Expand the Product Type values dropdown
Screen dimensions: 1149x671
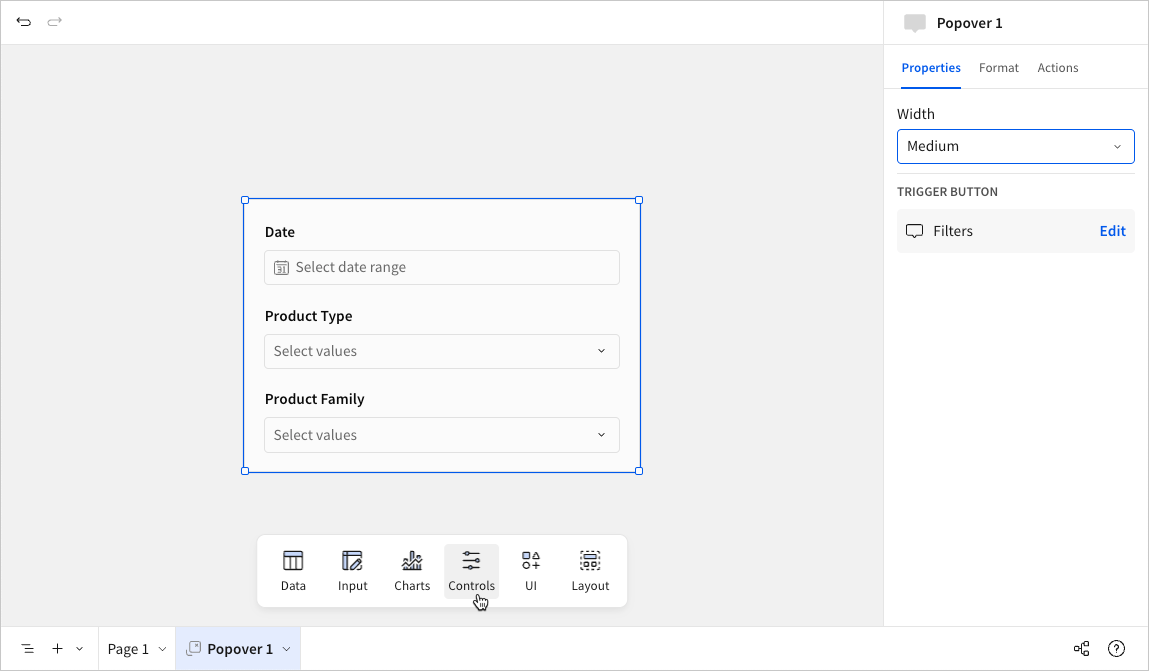point(442,352)
